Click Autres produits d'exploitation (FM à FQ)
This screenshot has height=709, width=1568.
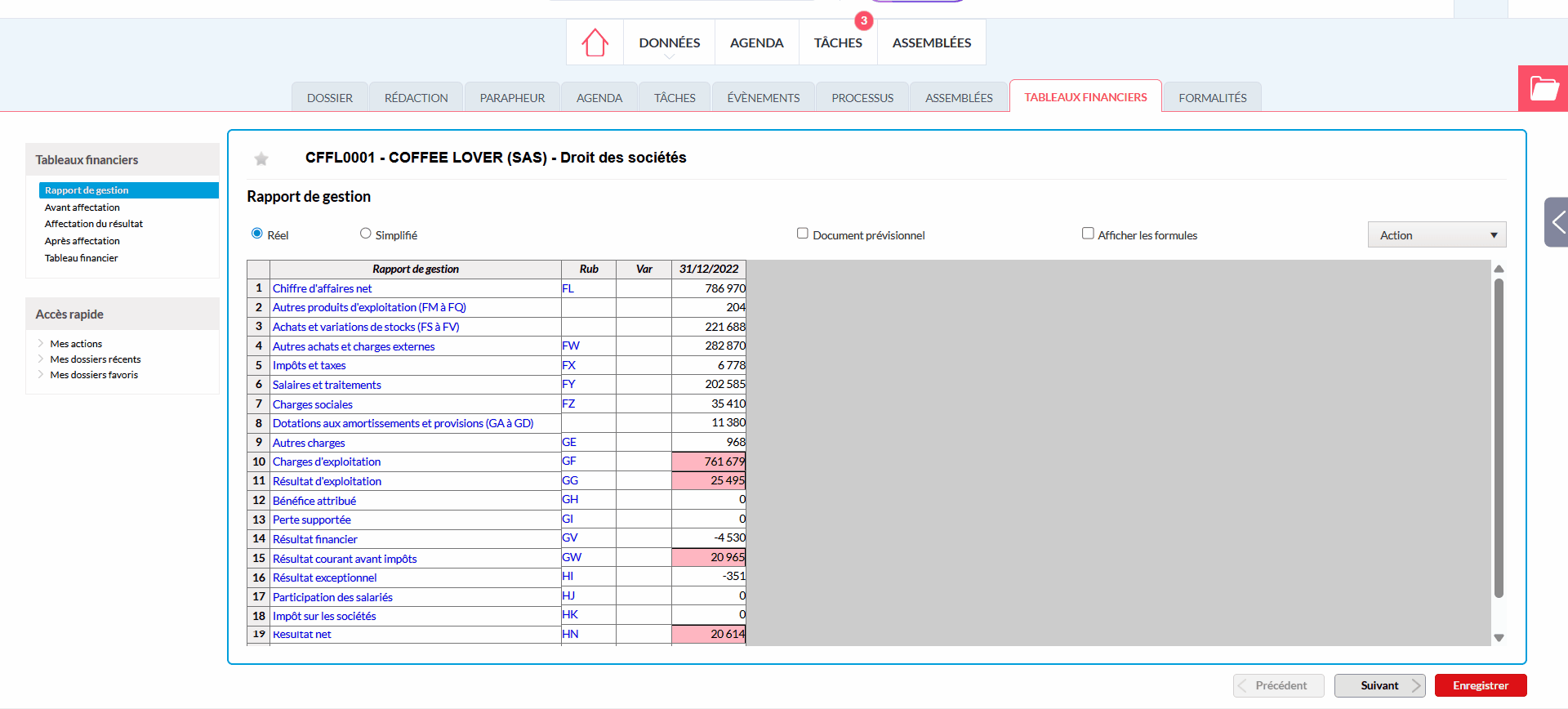369,307
